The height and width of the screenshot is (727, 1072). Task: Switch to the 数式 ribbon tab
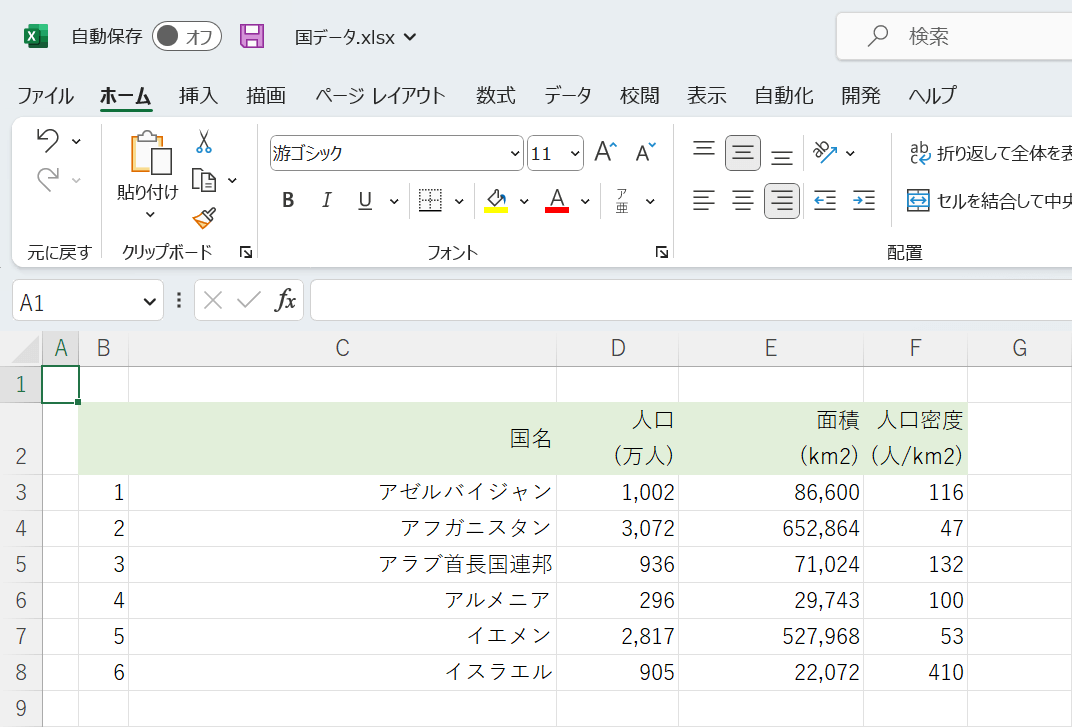(495, 96)
